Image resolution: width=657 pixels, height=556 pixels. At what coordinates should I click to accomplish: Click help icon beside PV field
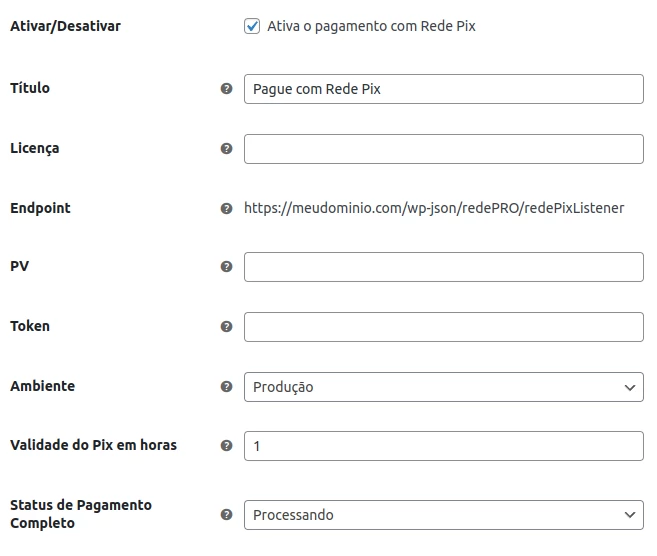(x=226, y=267)
